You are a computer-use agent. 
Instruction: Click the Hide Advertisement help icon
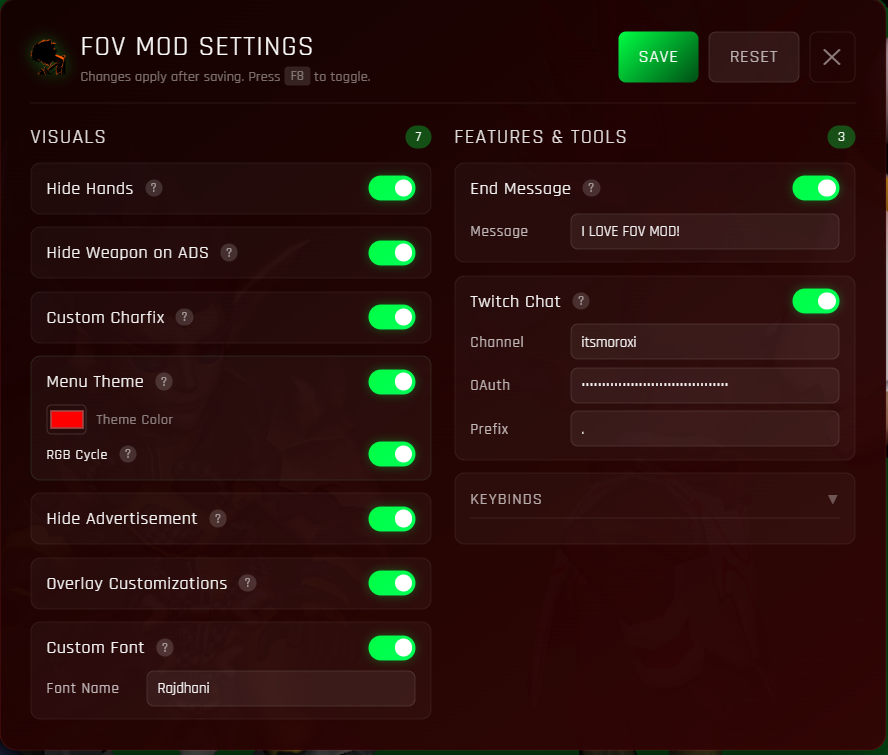click(x=218, y=519)
